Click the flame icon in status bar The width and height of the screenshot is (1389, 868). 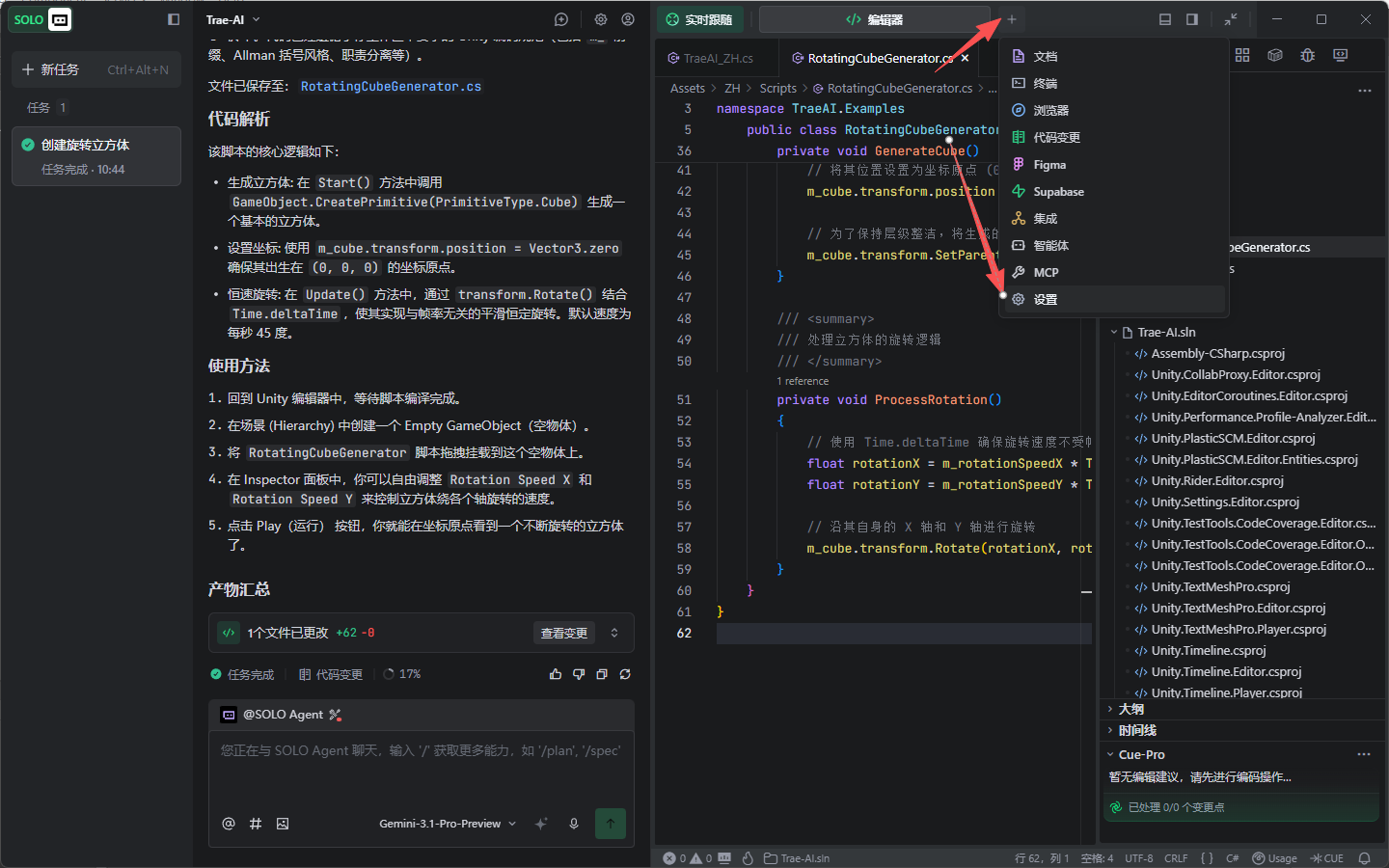pyautogui.click(x=748, y=858)
